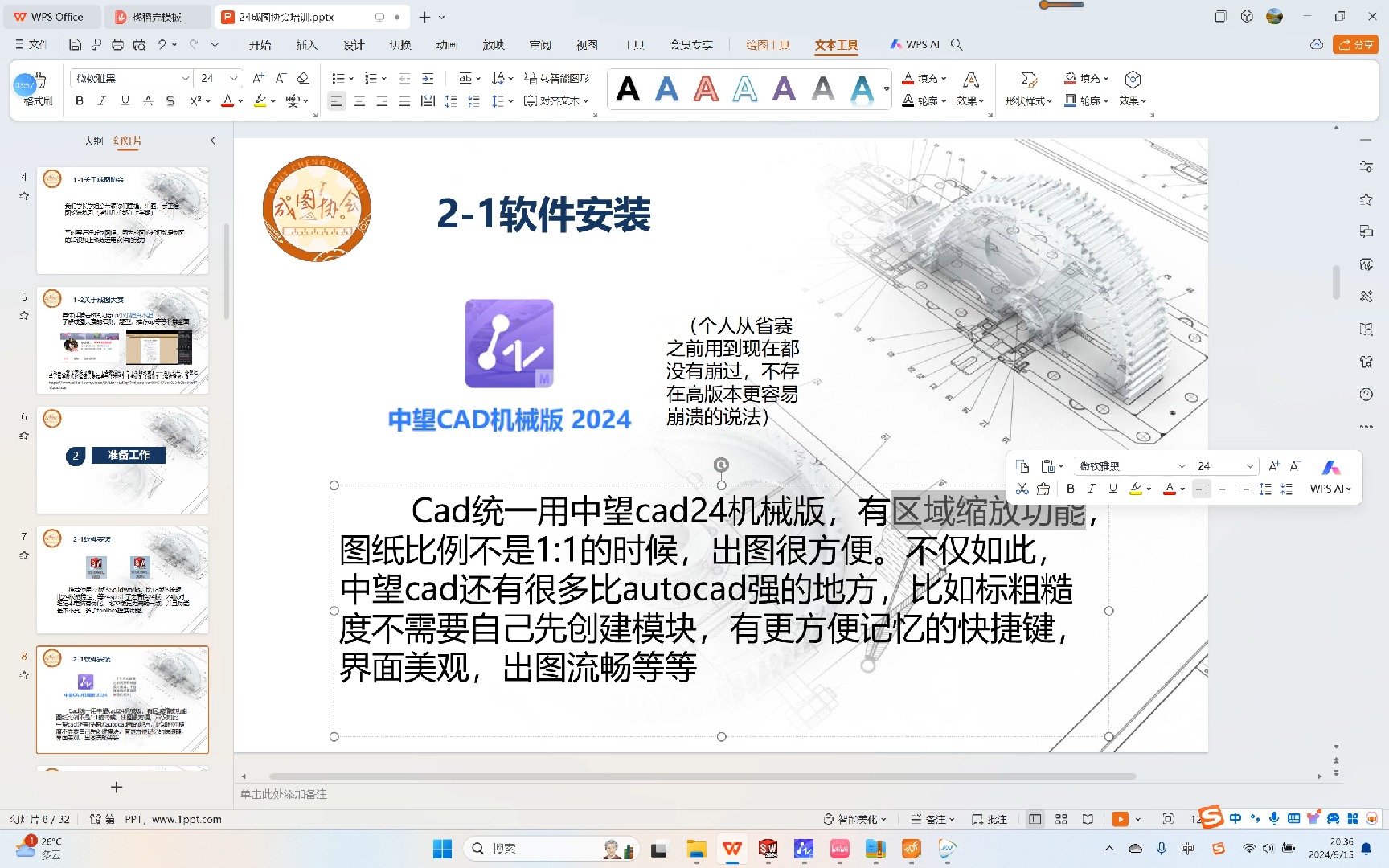Apply the yellow highlight color in ribbon
1389x868 pixels.
coord(260,100)
